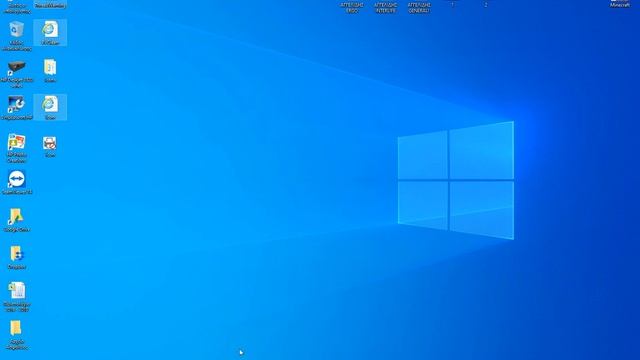This screenshot has height=360, width=640.
Task: Select the Internet Explorer file icon beside monitor shortcut
Action: tap(50, 104)
